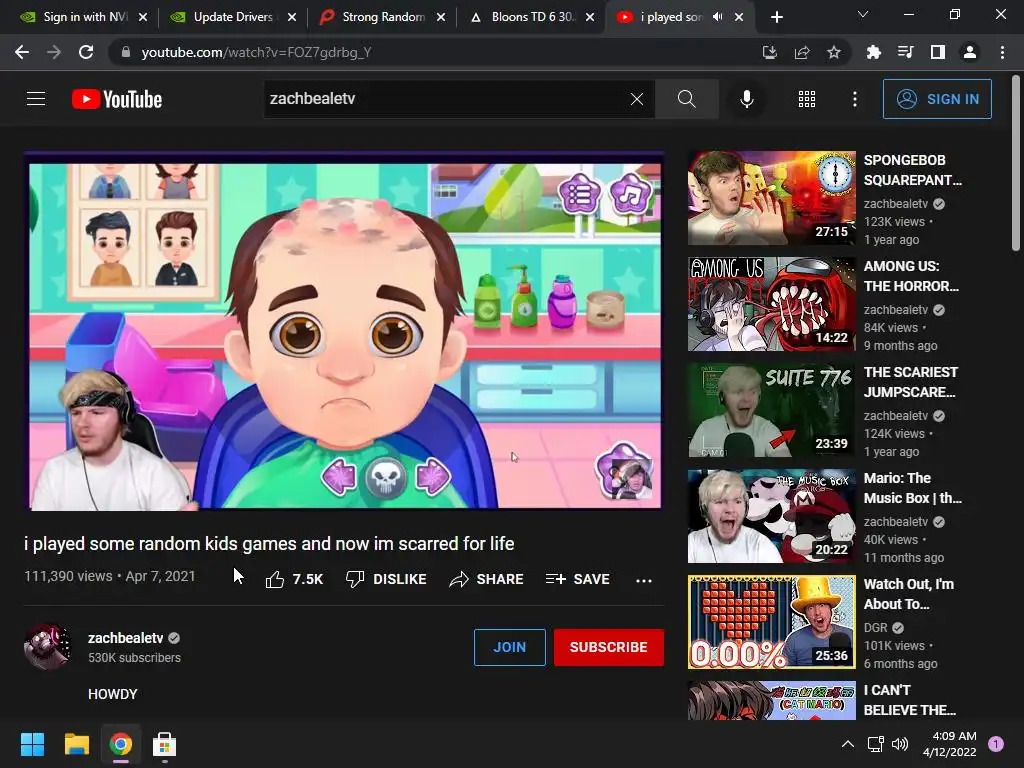1024x768 pixels.
Task: Open I CAN'T BELIEVE THE video title
Action: click(909, 700)
